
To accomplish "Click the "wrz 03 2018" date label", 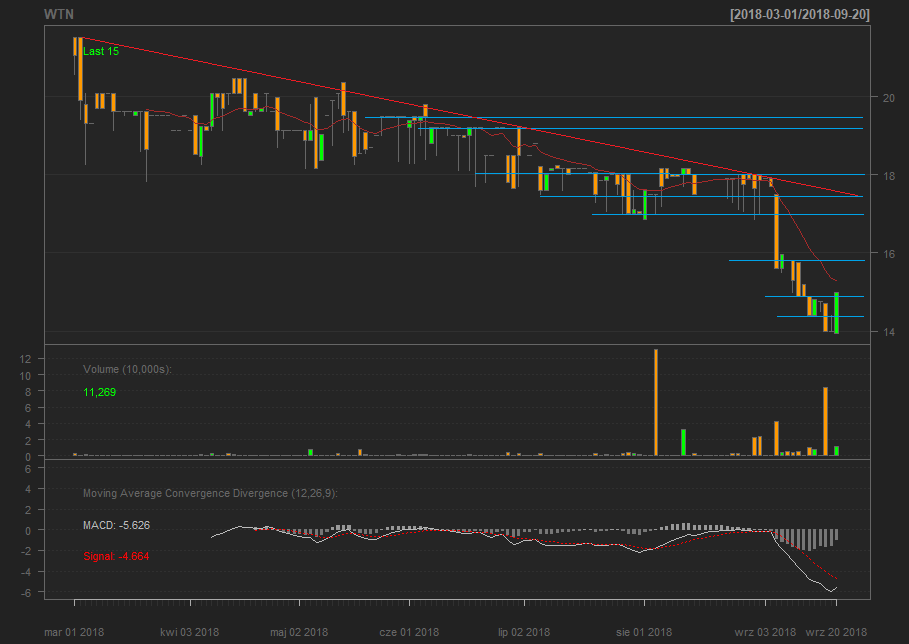I will (x=765, y=632).
